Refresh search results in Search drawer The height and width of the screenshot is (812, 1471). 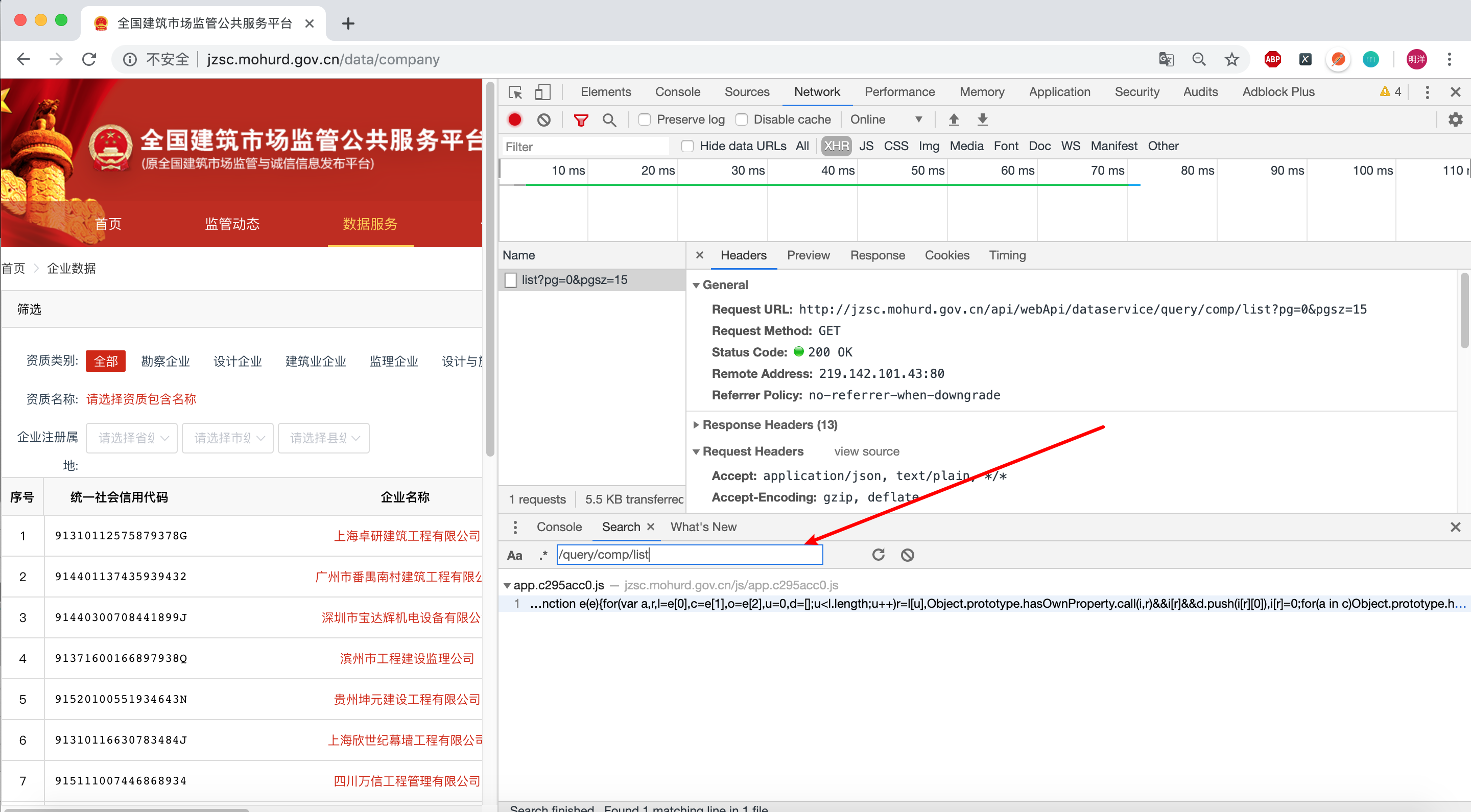coord(879,555)
